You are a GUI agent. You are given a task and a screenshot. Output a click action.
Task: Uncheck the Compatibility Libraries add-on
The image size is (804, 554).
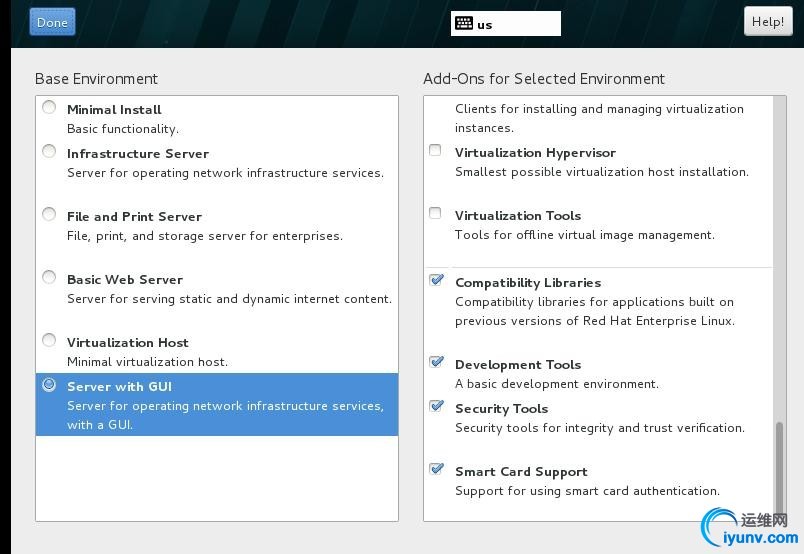click(x=436, y=280)
